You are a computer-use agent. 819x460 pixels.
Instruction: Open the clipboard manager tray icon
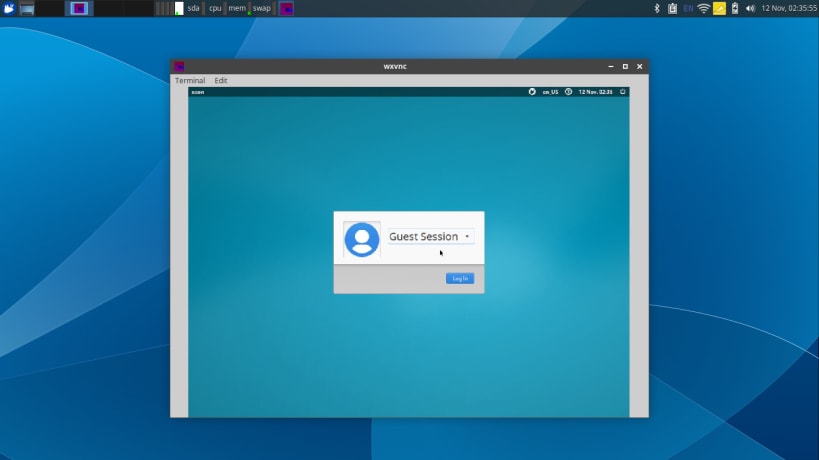tap(672, 8)
